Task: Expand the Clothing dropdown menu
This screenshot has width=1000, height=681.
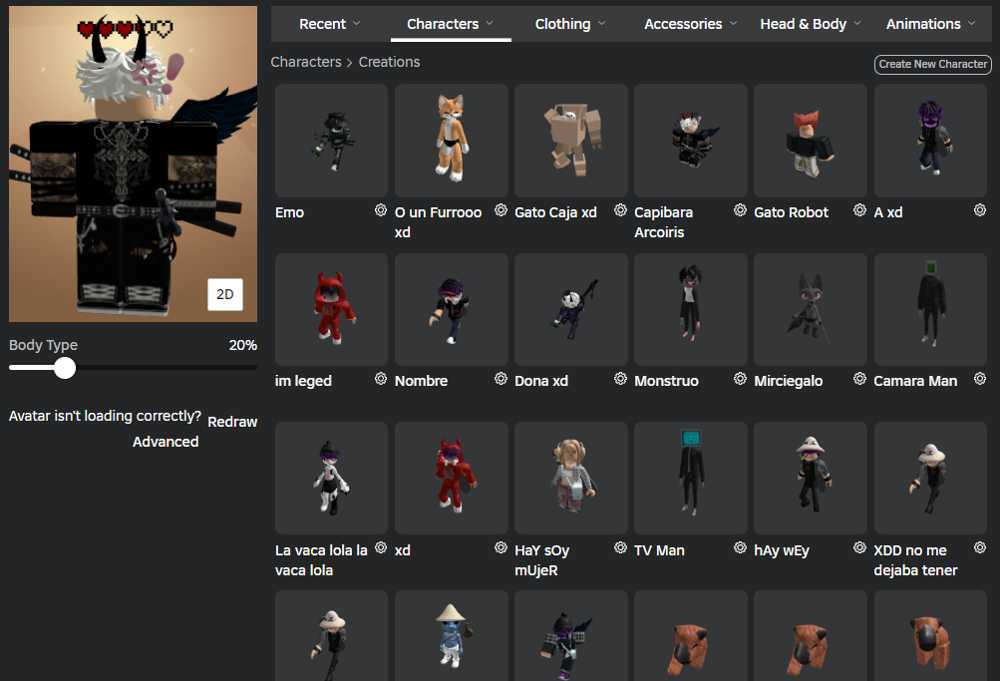Action: click(x=570, y=24)
